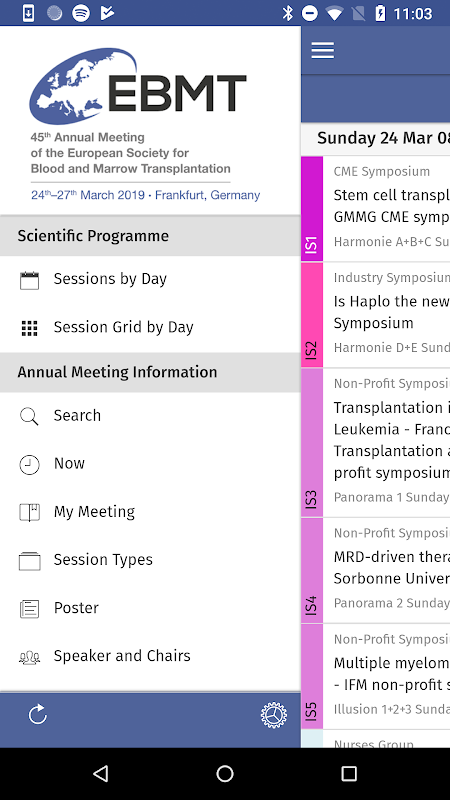
Task: Tap the clock icon beside Now
Action: (x=29, y=464)
